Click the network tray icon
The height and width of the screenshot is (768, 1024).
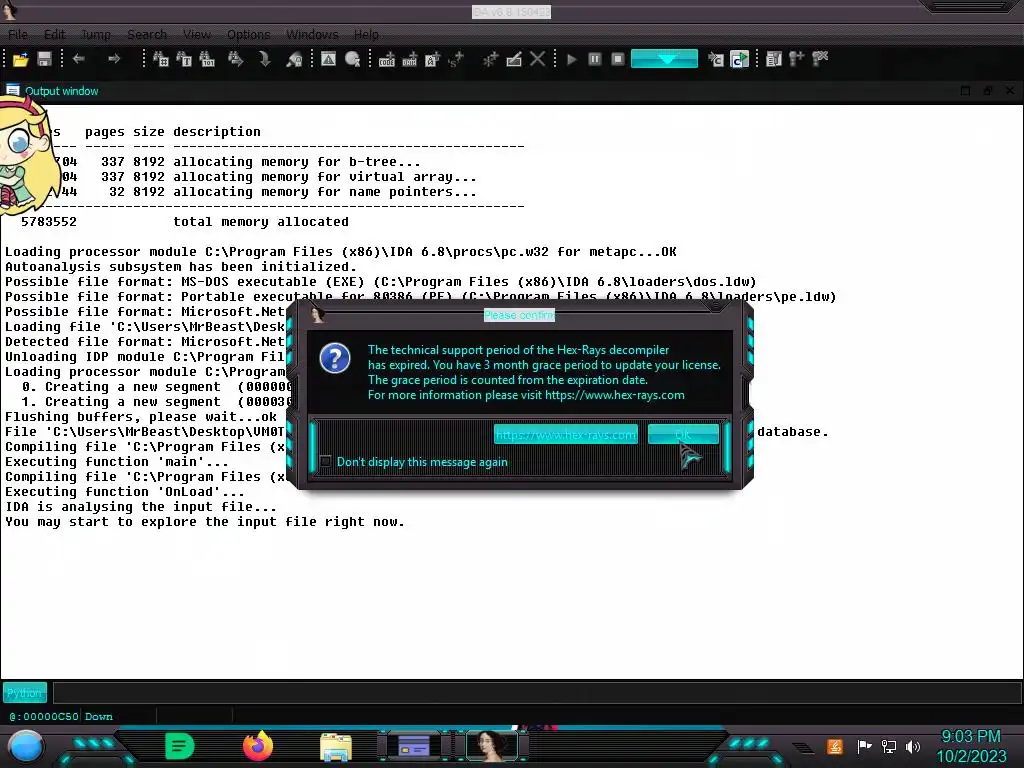tap(889, 746)
